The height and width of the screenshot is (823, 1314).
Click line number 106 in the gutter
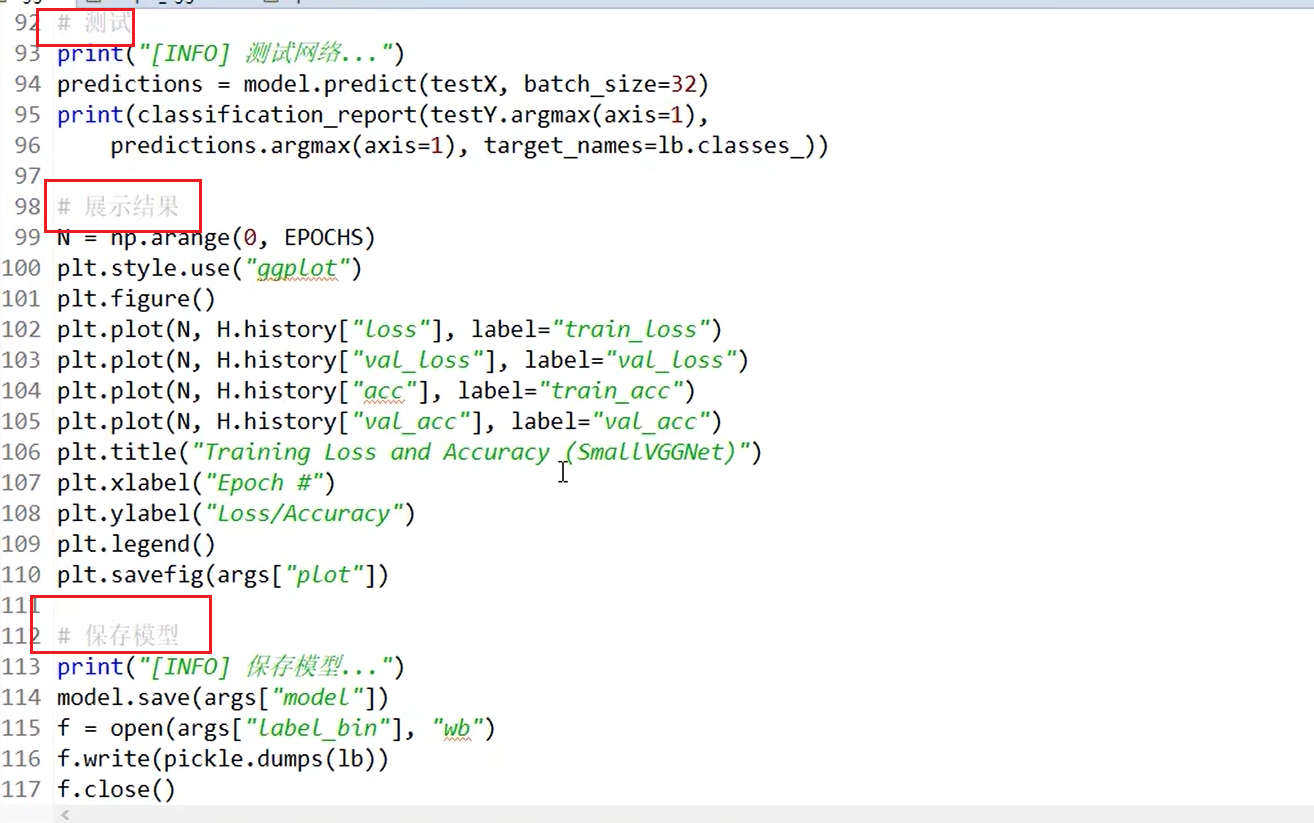21,452
